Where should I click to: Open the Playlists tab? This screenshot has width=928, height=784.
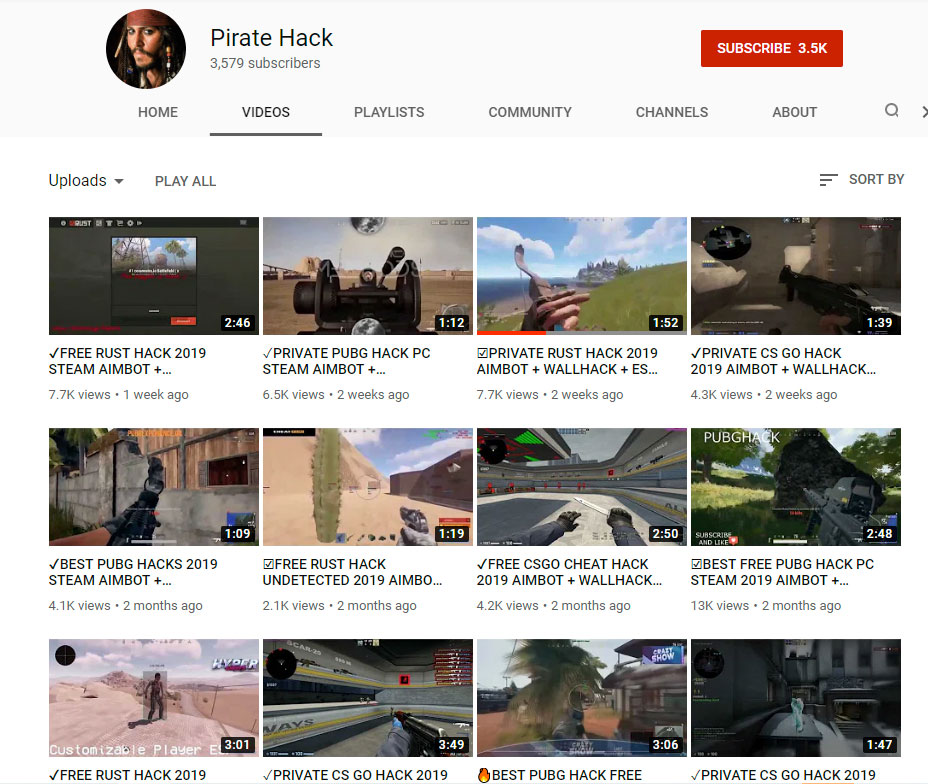(x=389, y=112)
